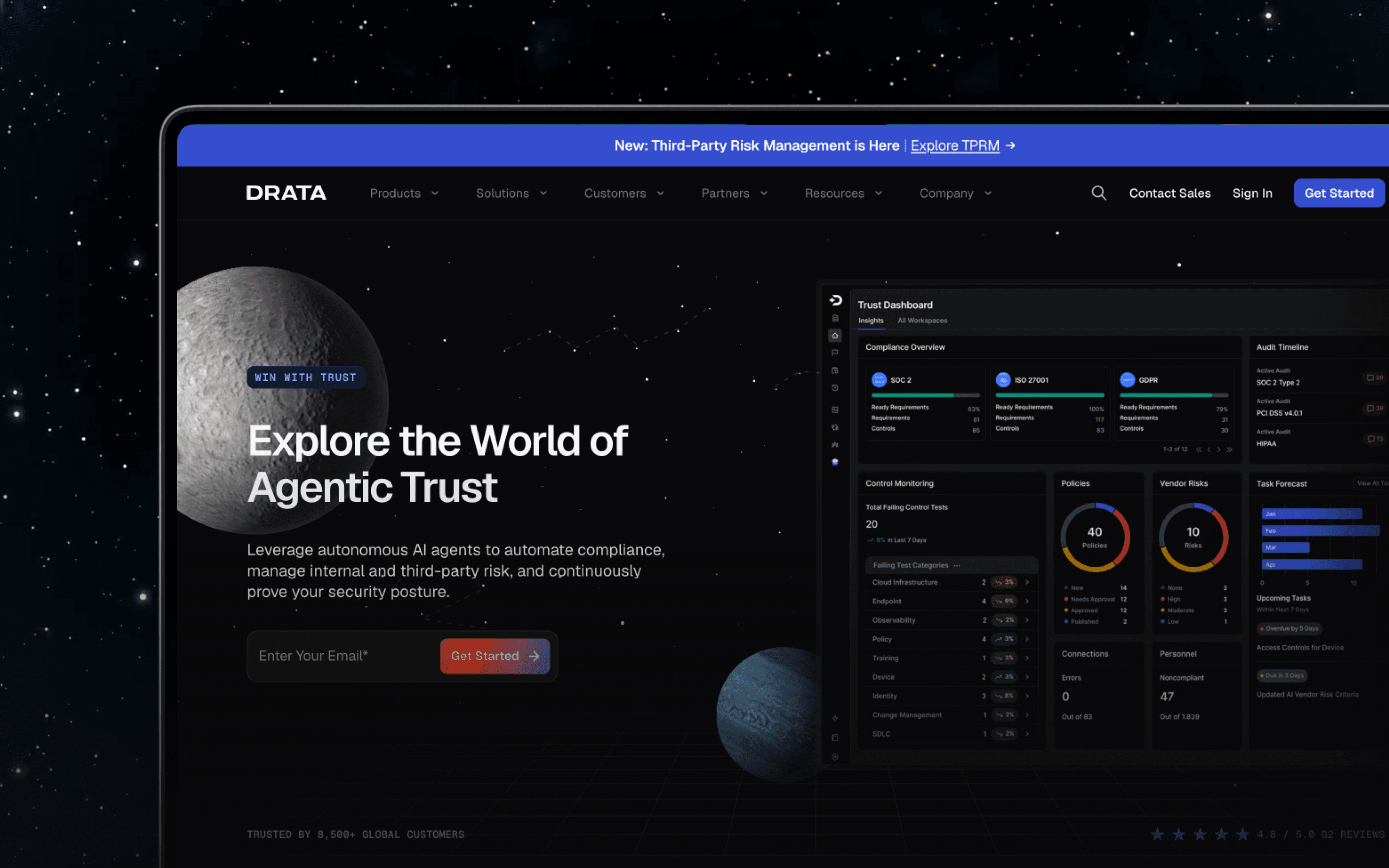This screenshot has height=868, width=1389.
Task: Open the Customers dropdown
Action: [624, 193]
